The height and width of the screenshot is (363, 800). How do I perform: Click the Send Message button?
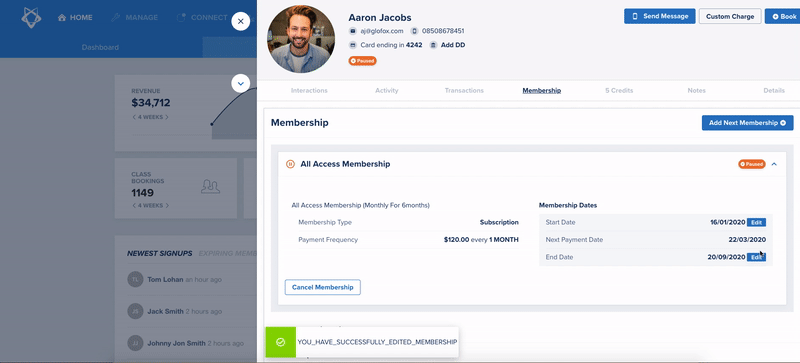click(x=660, y=16)
